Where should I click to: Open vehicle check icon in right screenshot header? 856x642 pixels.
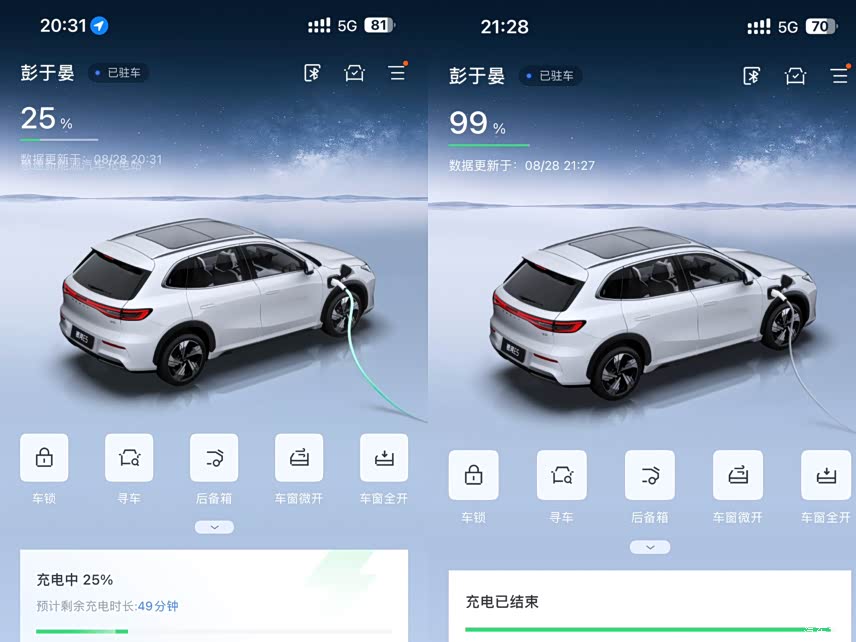[795, 76]
